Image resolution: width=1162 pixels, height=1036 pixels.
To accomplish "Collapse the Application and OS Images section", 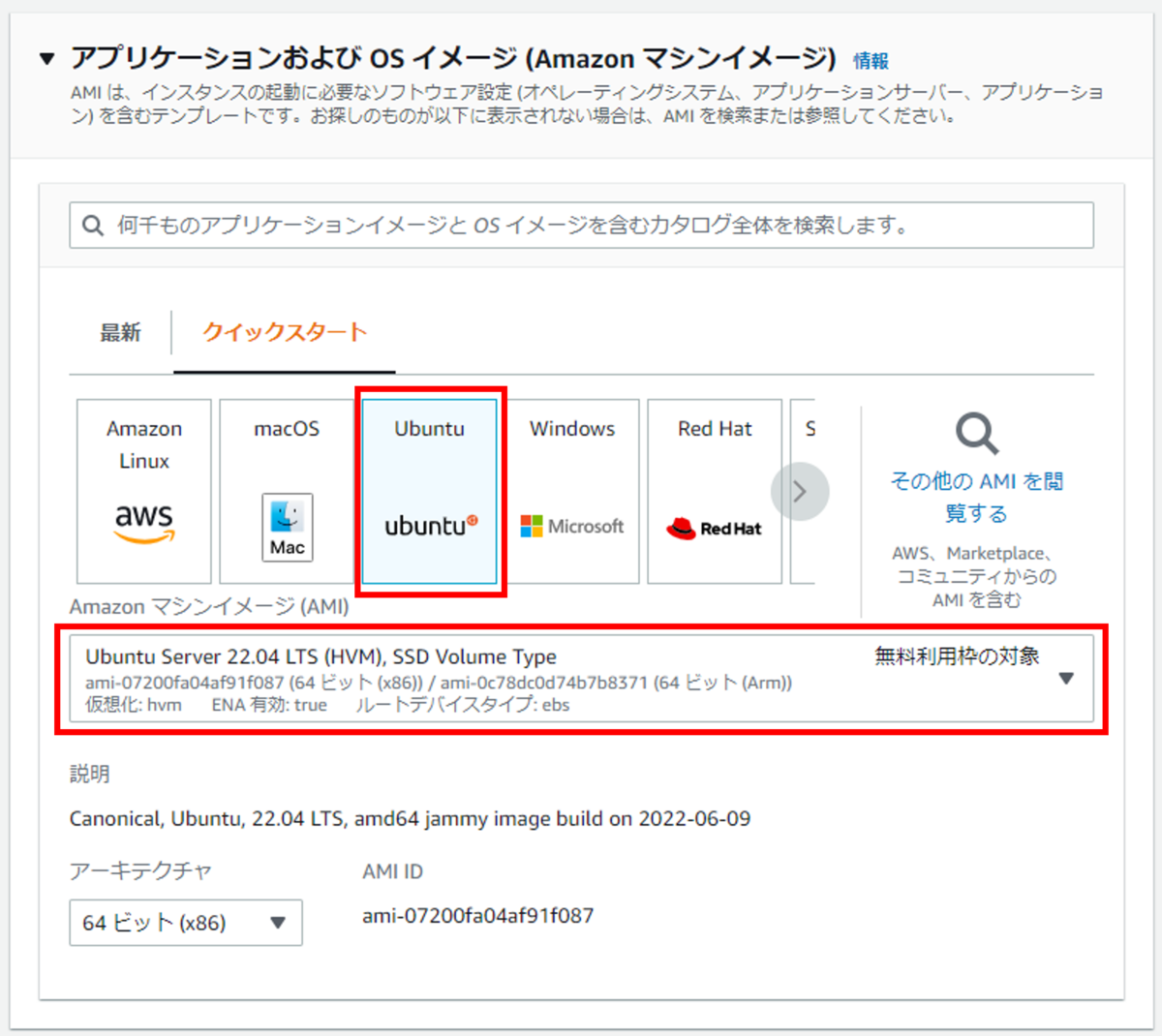I will [46, 59].
